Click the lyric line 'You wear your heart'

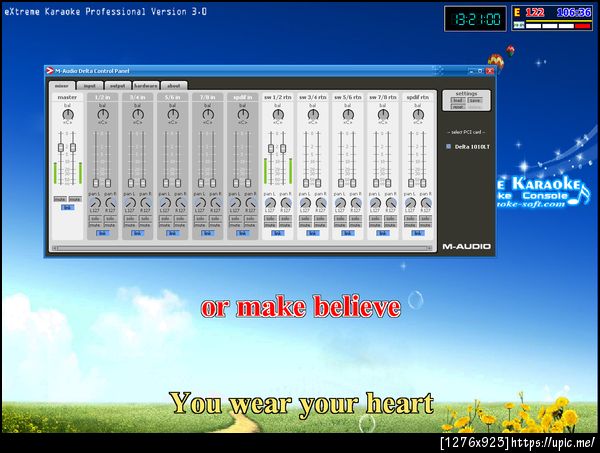302,403
